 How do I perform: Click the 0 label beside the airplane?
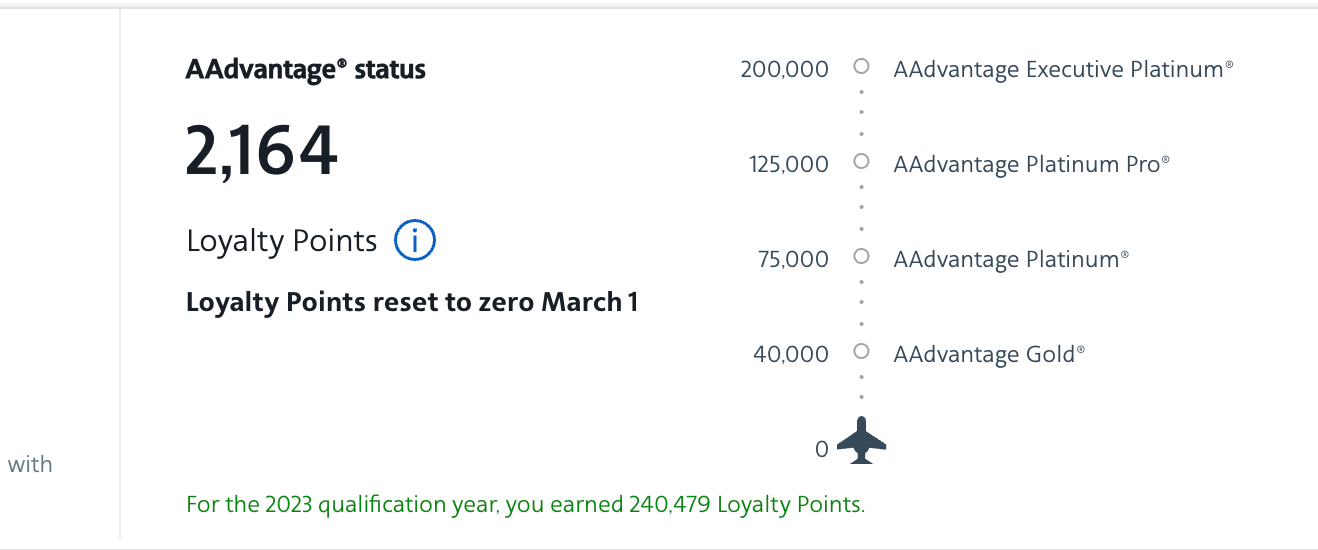822,450
